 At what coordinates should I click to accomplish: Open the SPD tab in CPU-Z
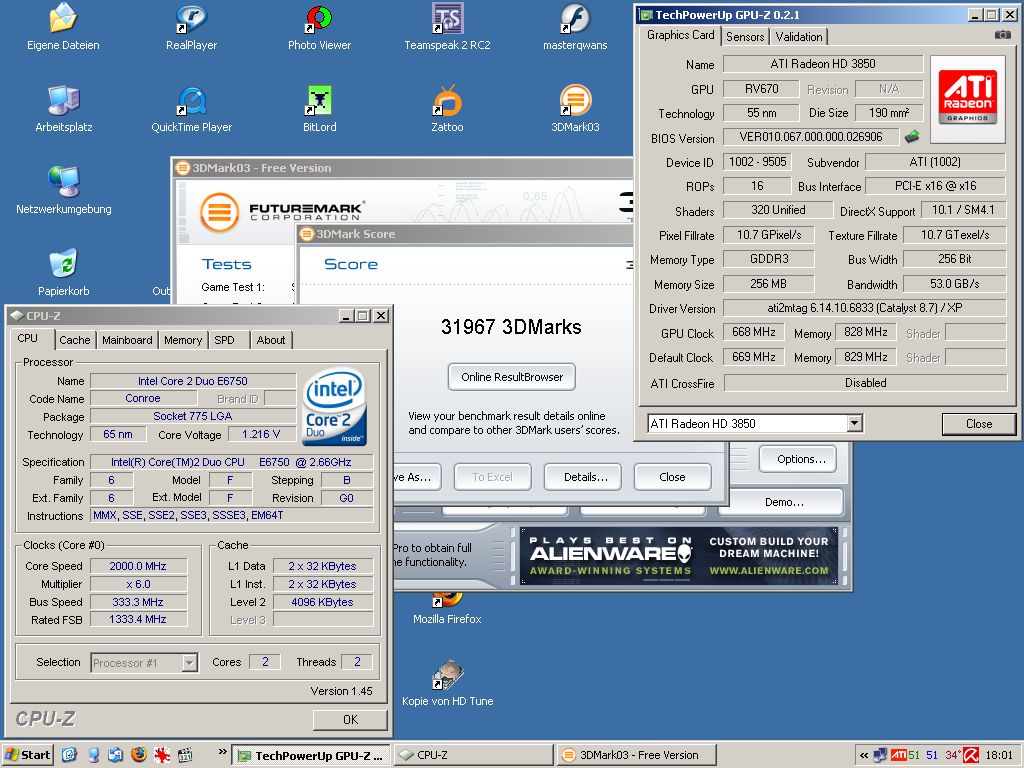click(224, 340)
